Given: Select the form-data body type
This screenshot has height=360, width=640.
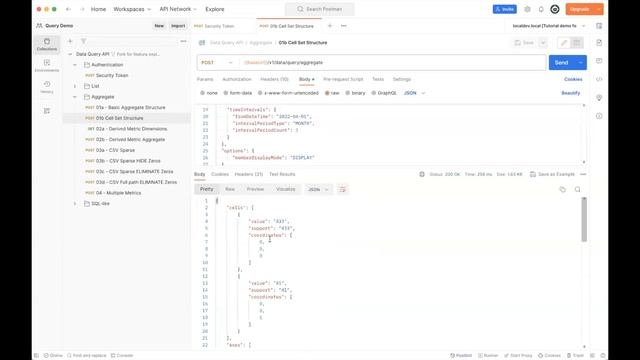Looking at the screenshot, I should [238, 93].
